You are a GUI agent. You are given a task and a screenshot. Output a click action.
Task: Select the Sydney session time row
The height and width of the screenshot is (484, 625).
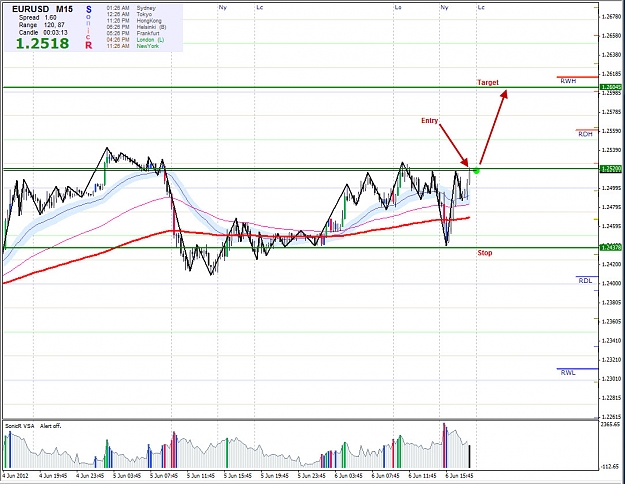[131, 8]
